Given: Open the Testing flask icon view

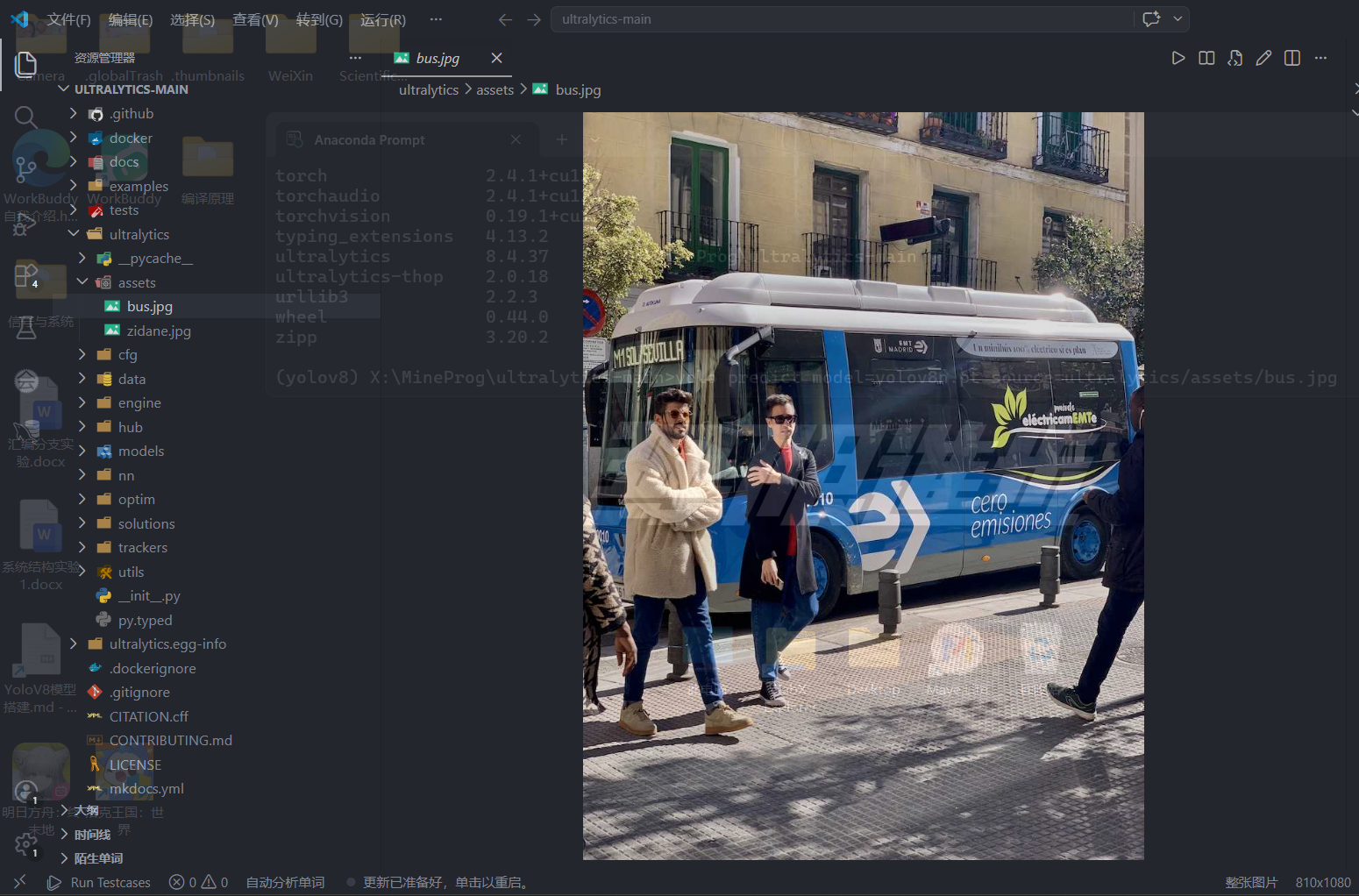Looking at the screenshot, I should tap(25, 328).
